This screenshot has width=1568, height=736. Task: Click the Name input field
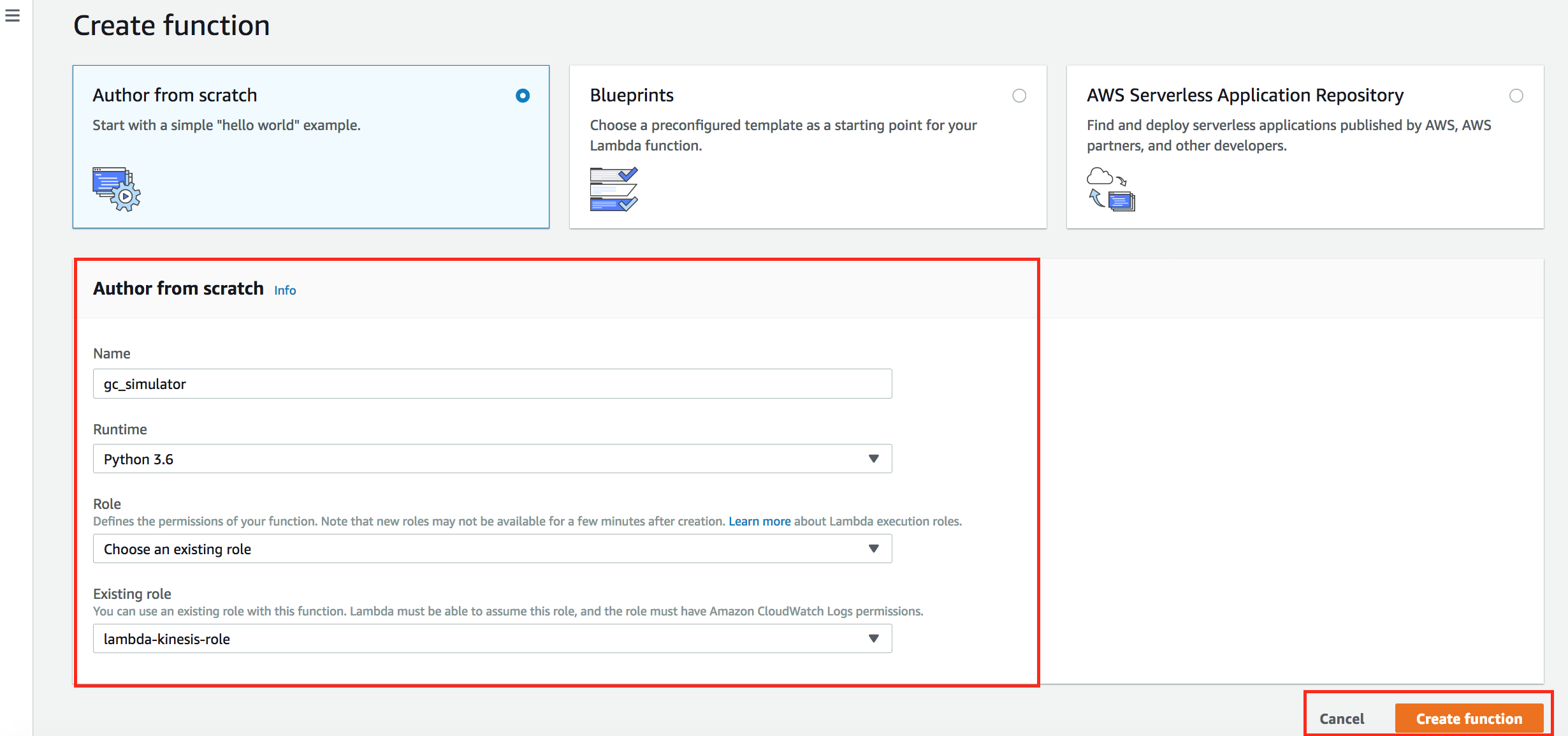(492, 384)
